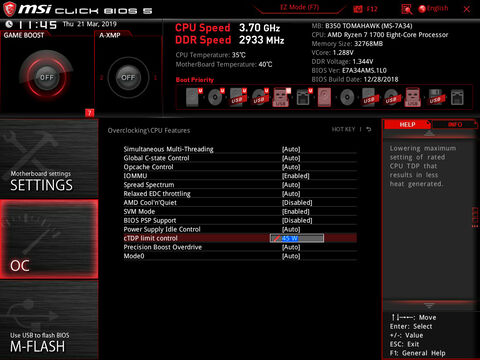Select the UEFI USB hard disk boot icon
This screenshot has width=480, height=360.
[x=238, y=97]
